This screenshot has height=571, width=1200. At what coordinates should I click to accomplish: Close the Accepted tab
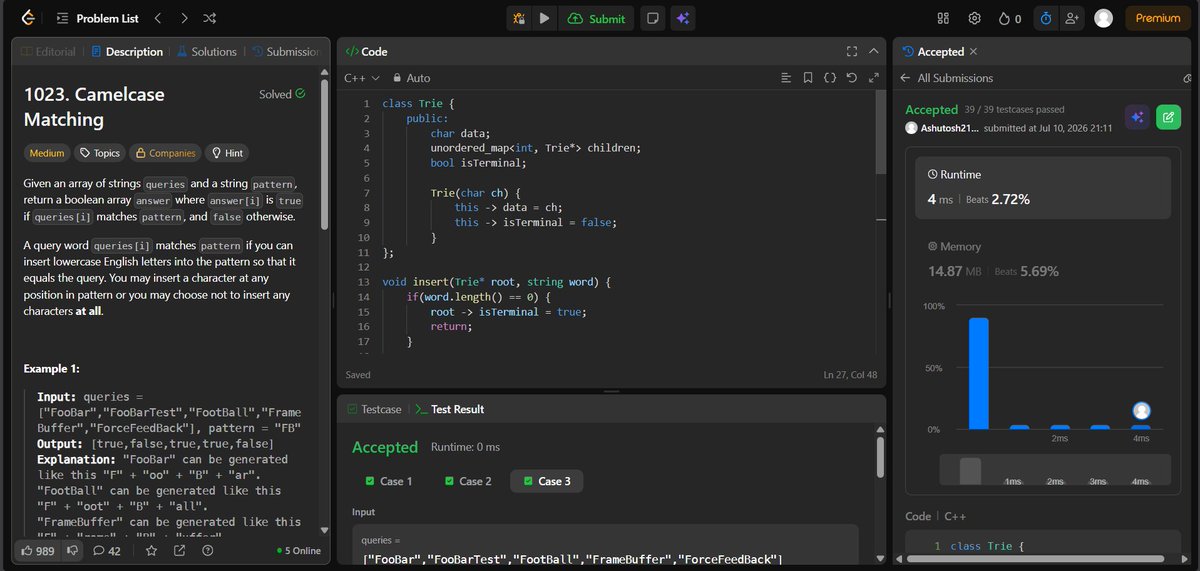tap(974, 51)
